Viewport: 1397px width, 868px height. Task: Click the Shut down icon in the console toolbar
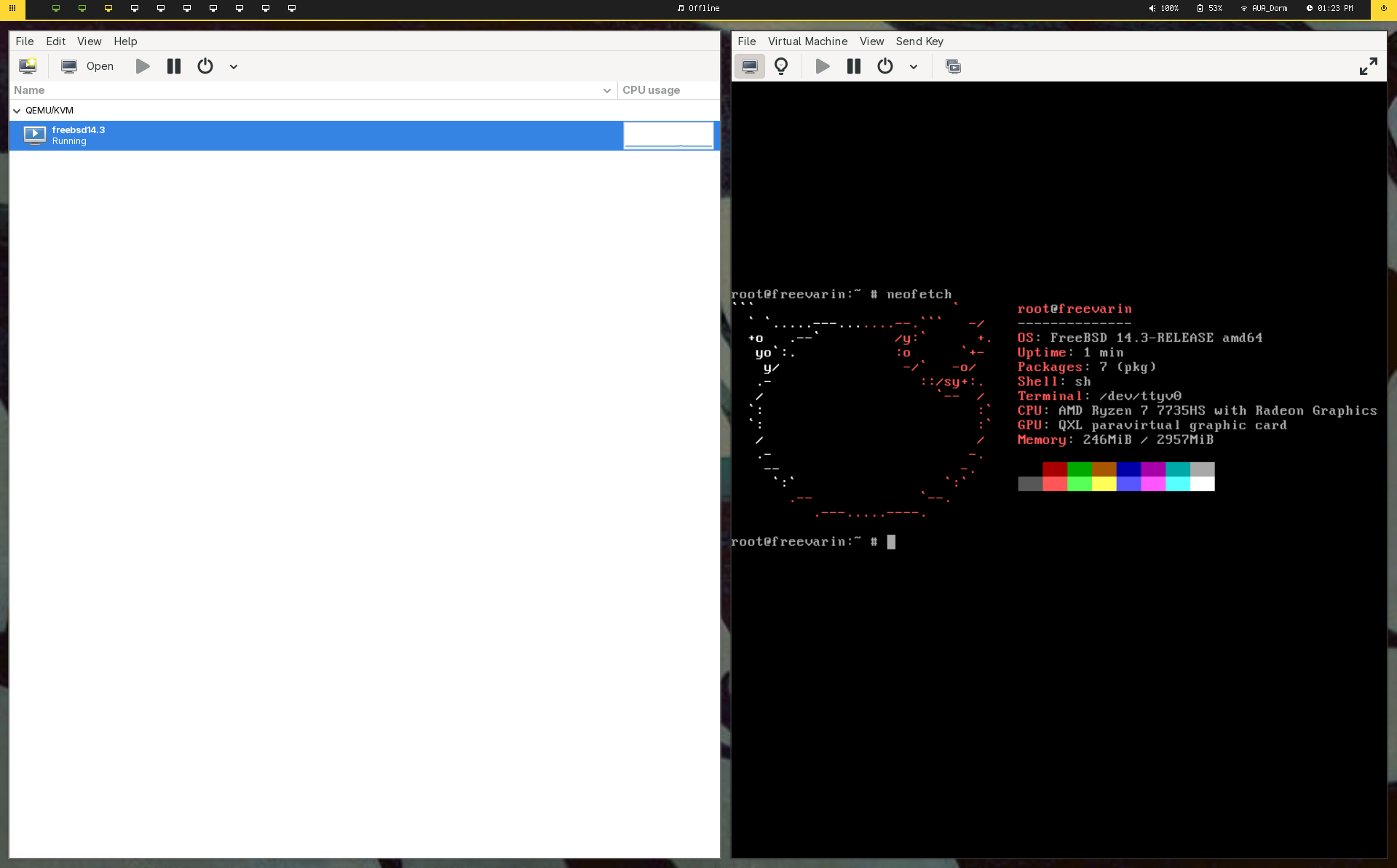coord(885,66)
